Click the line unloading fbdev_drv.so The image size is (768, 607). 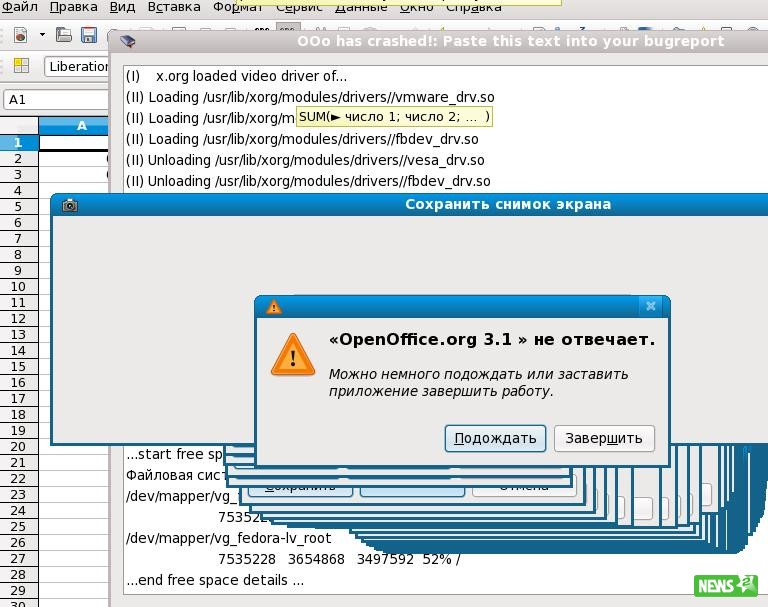[308, 181]
